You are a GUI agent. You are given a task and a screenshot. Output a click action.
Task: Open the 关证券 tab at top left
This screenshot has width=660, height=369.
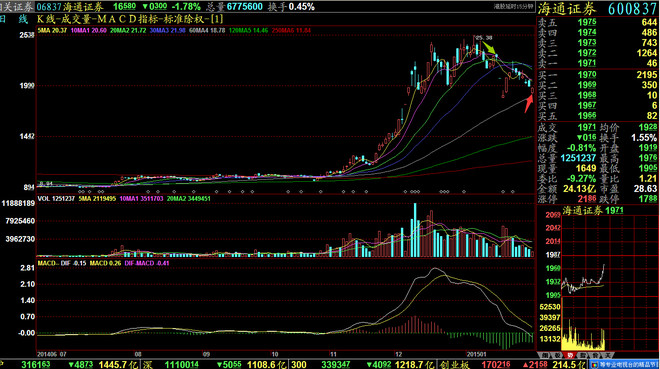(x=17, y=7)
